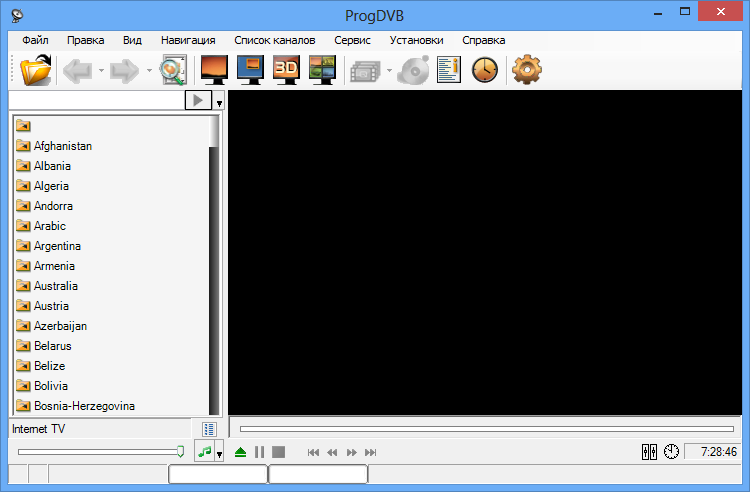Open the Правка menu
Viewport: 750px width, 492px height.
tap(86, 40)
